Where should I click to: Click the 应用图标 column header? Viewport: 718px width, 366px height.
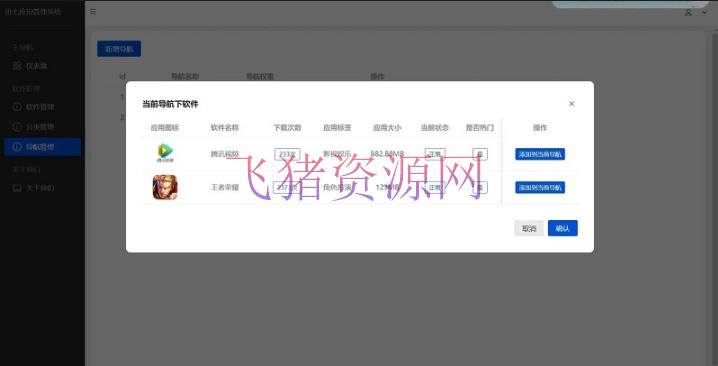coord(165,128)
